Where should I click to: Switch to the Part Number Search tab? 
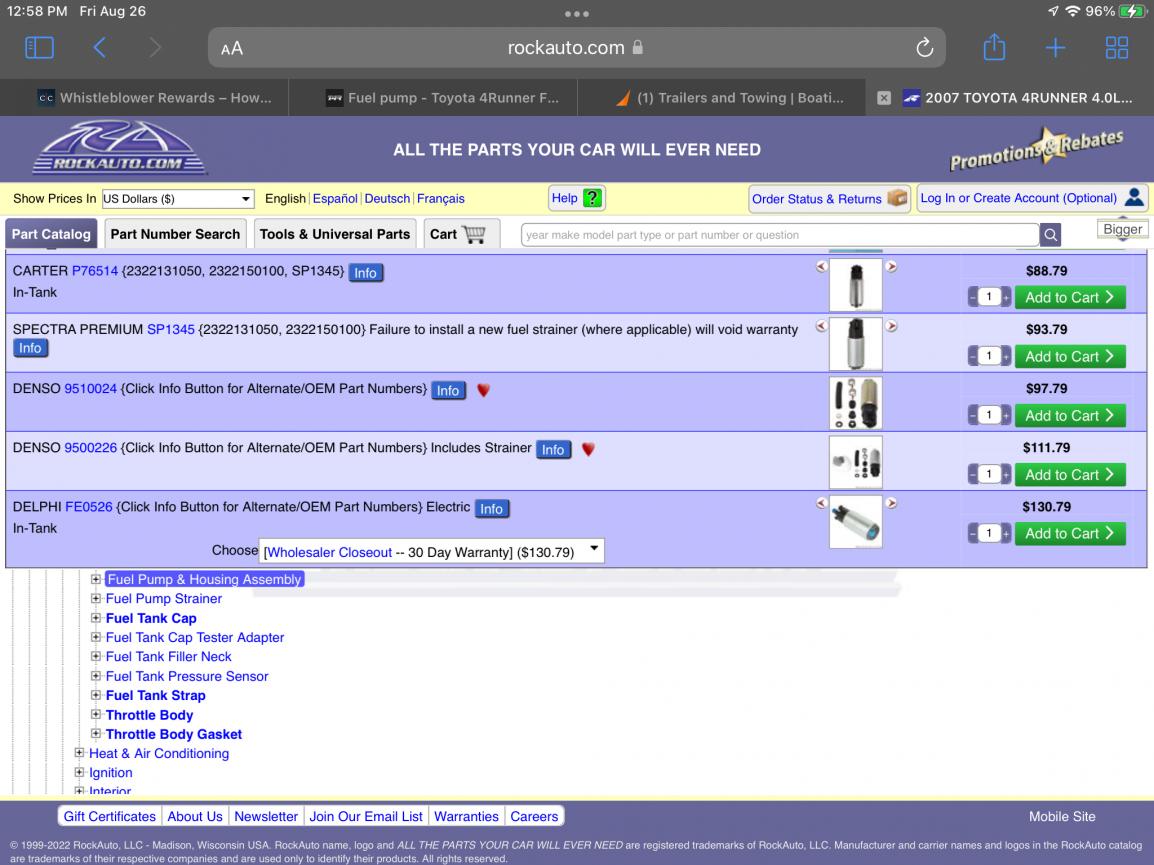pyautogui.click(x=175, y=234)
